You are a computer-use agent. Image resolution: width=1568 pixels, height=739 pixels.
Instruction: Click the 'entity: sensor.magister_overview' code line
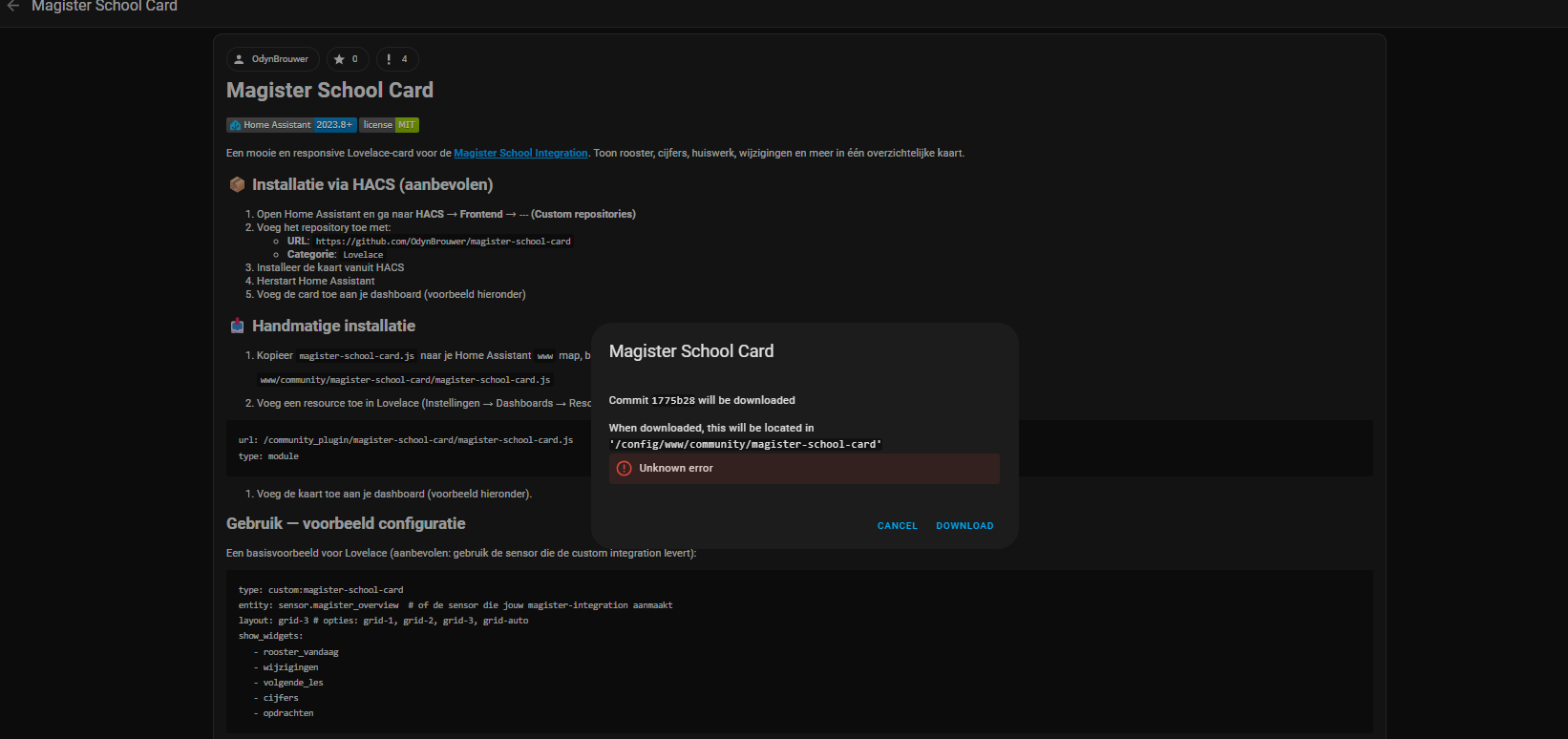(x=456, y=605)
